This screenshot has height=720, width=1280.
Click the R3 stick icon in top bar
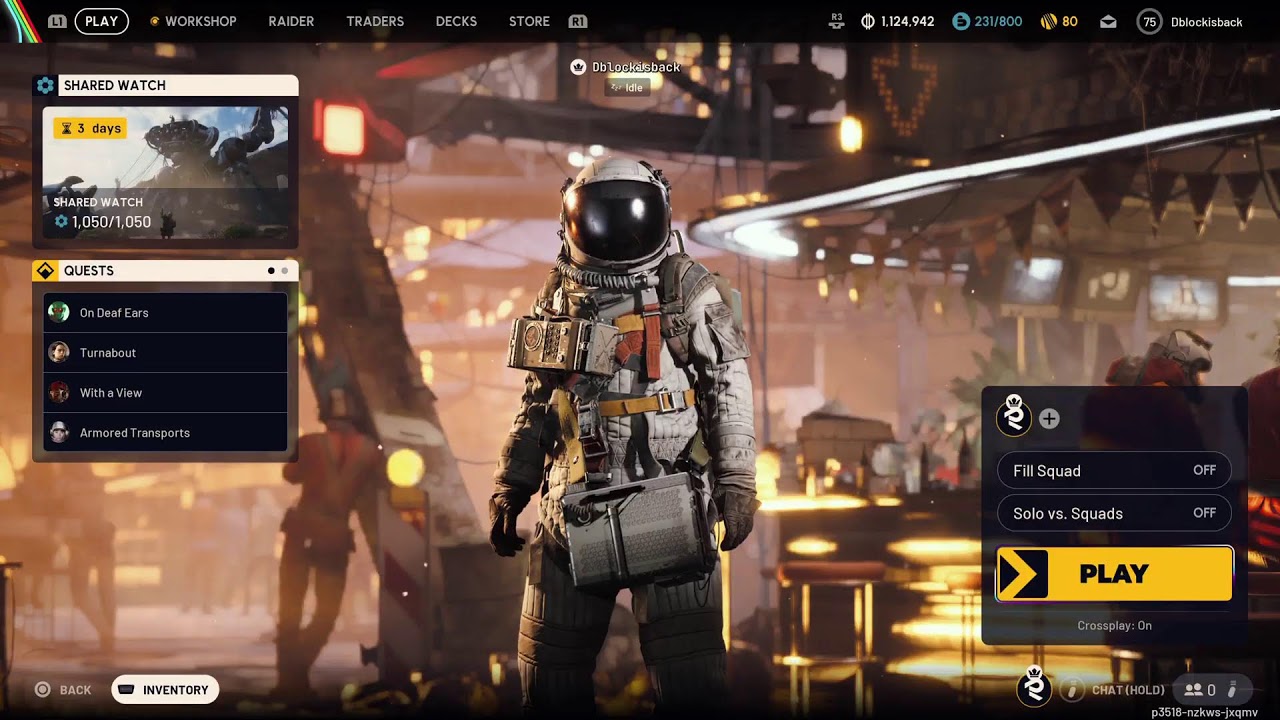(x=837, y=21)
